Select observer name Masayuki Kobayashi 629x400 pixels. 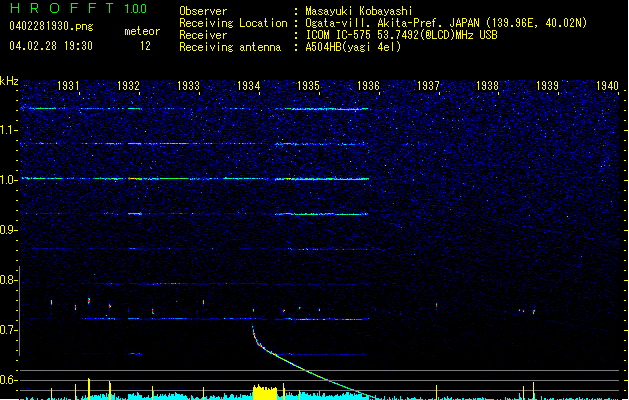(x=367, y=11)
